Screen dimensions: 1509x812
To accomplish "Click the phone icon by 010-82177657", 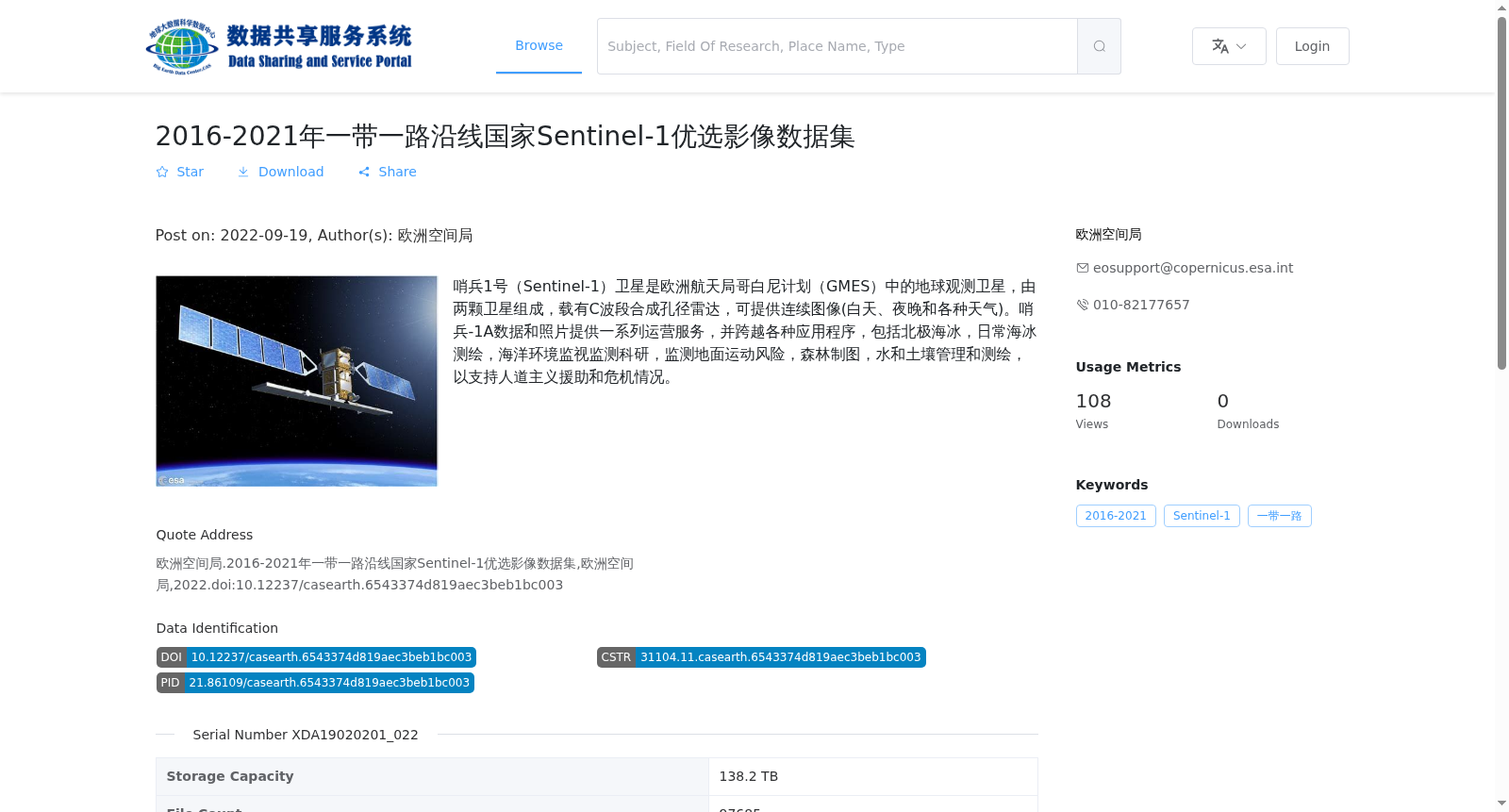I will (1083, 305).
